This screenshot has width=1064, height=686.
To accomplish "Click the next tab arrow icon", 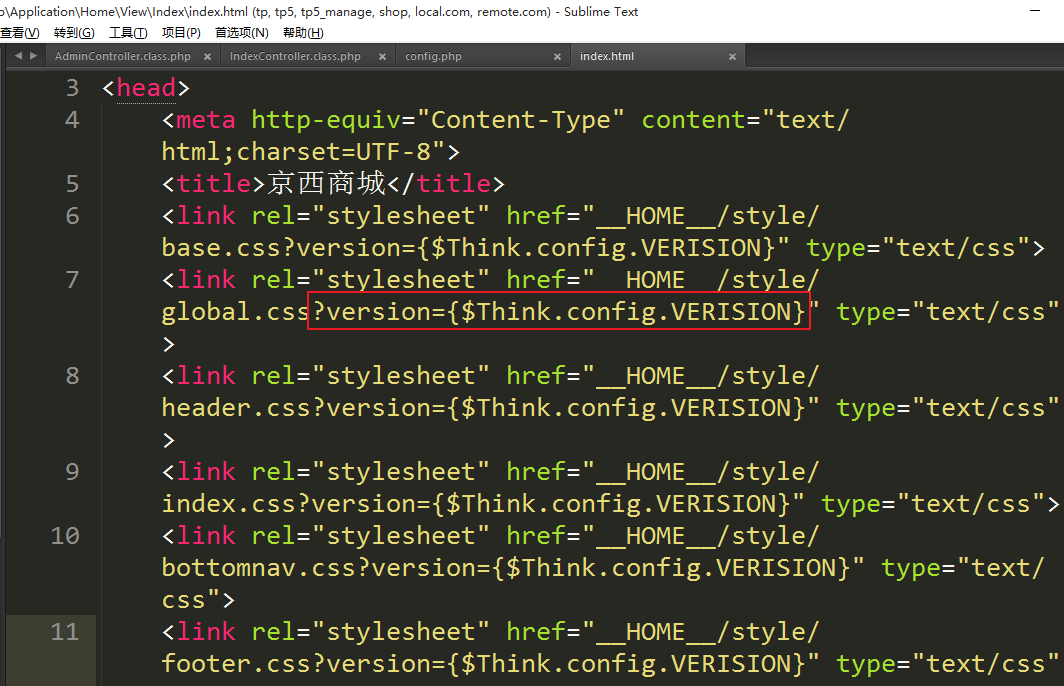I will [34, 57].
